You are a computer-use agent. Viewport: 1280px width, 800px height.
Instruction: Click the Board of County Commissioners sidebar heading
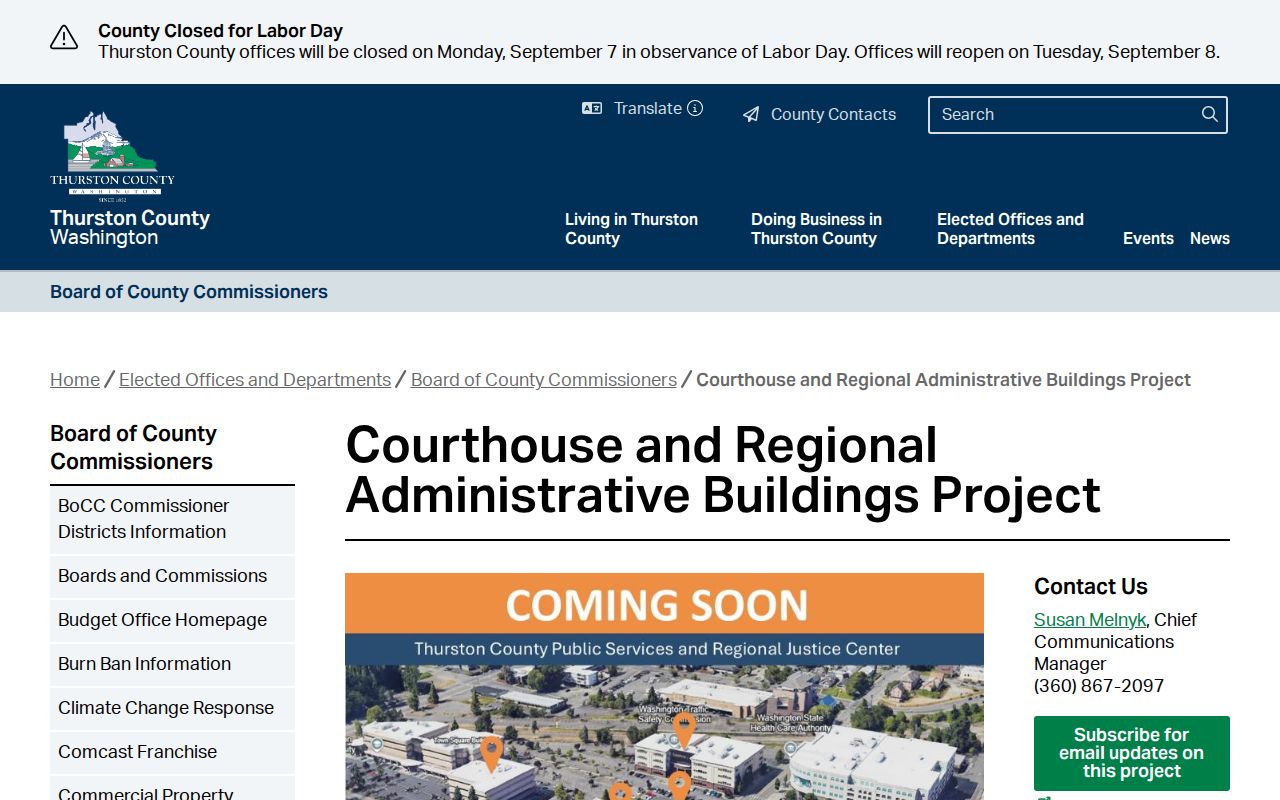pos(133,447)
